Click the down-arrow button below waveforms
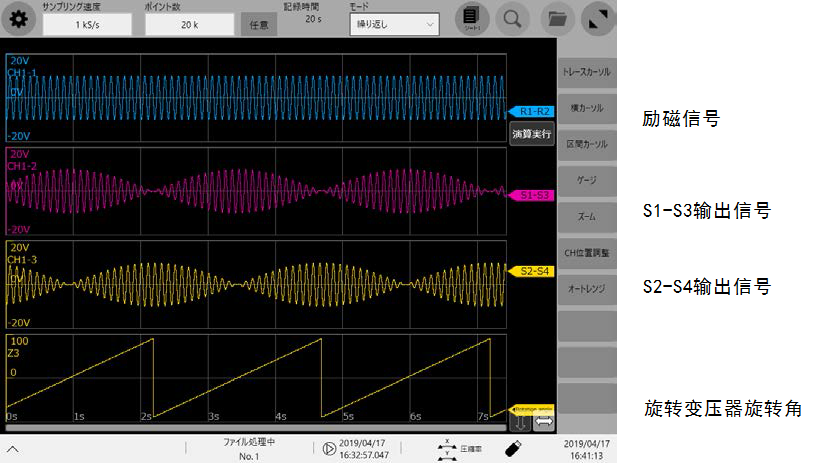This screenshot has height=463, width=823. coord(521,422)
